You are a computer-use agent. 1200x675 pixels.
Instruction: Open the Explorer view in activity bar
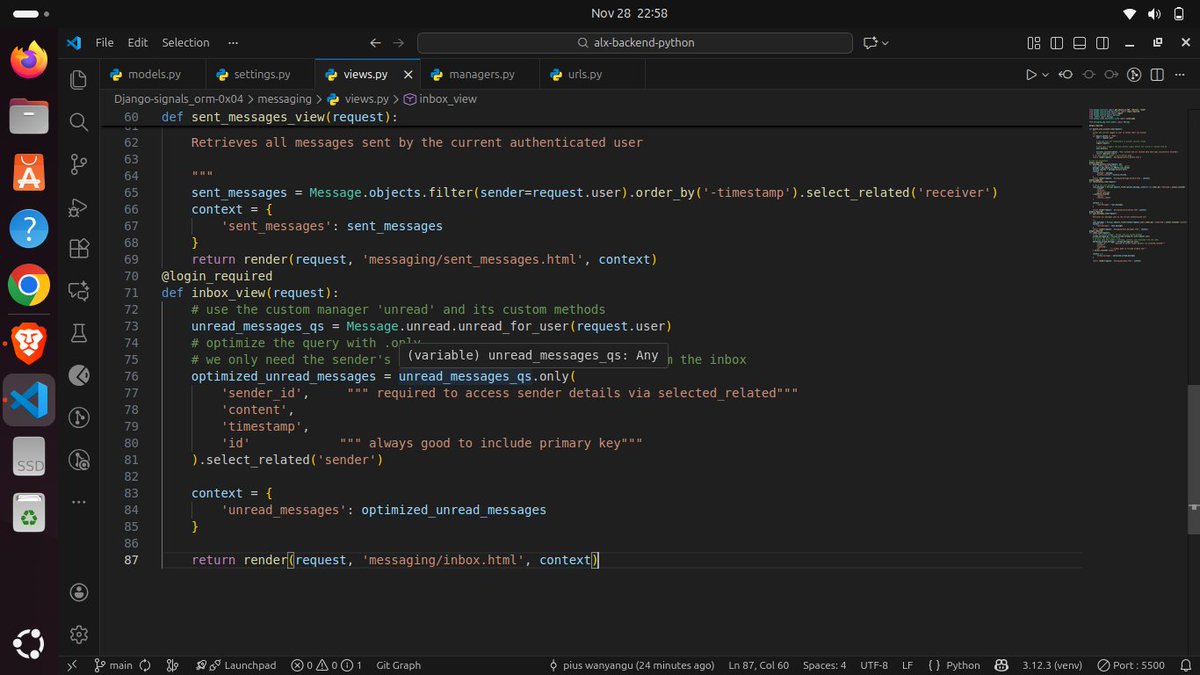(x=79, y=80)
